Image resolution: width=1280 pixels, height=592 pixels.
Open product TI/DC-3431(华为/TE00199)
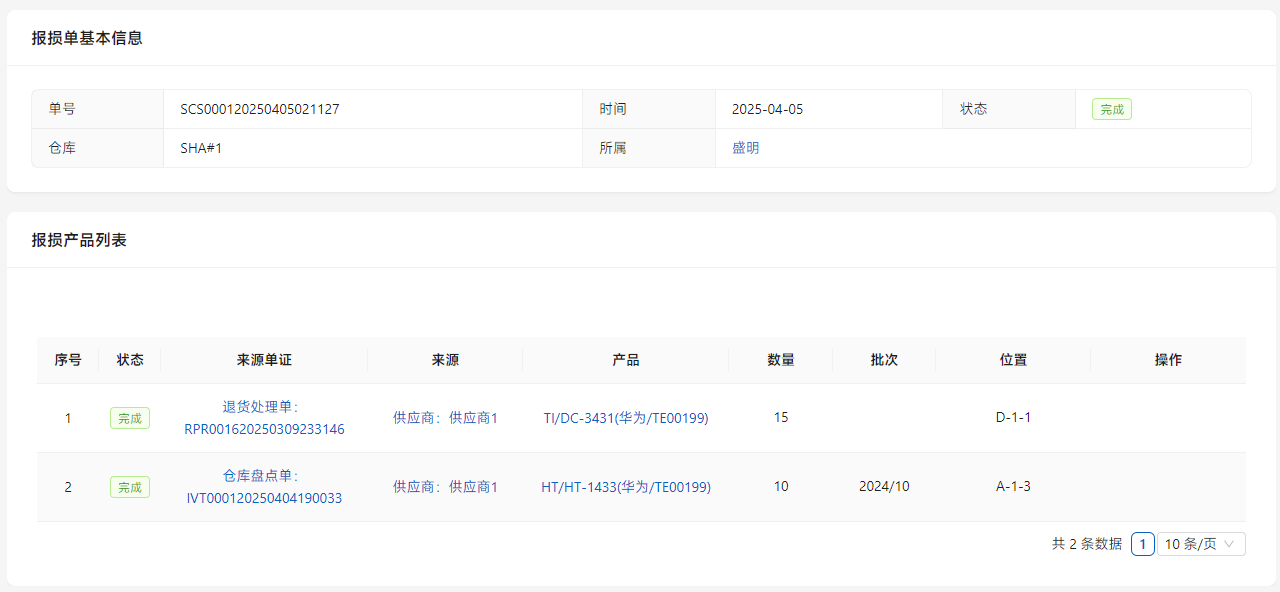pyautogui.click(x=626, y=418)
